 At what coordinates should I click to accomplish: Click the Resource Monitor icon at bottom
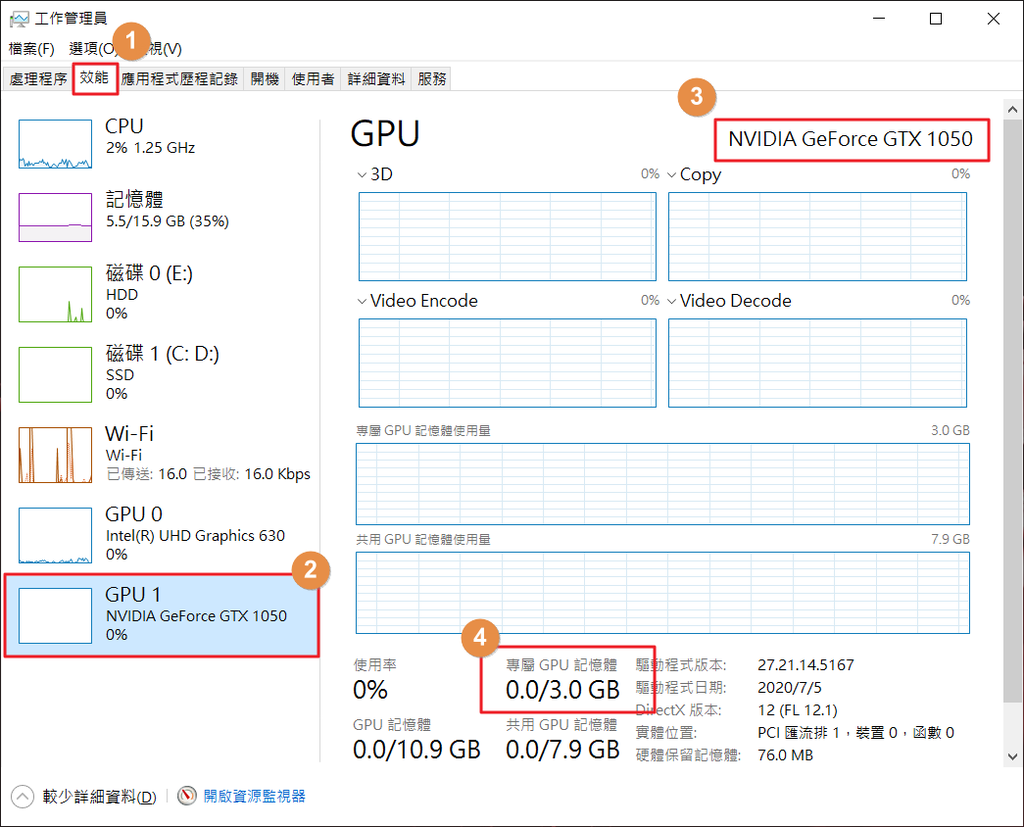coord(187,796)
